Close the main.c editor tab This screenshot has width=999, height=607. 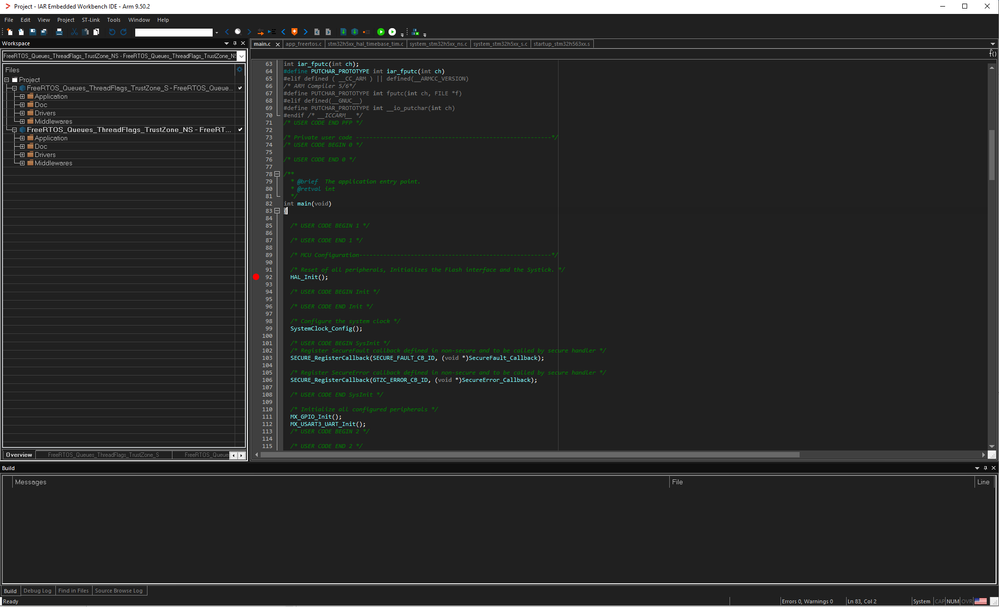coord(277,45)
